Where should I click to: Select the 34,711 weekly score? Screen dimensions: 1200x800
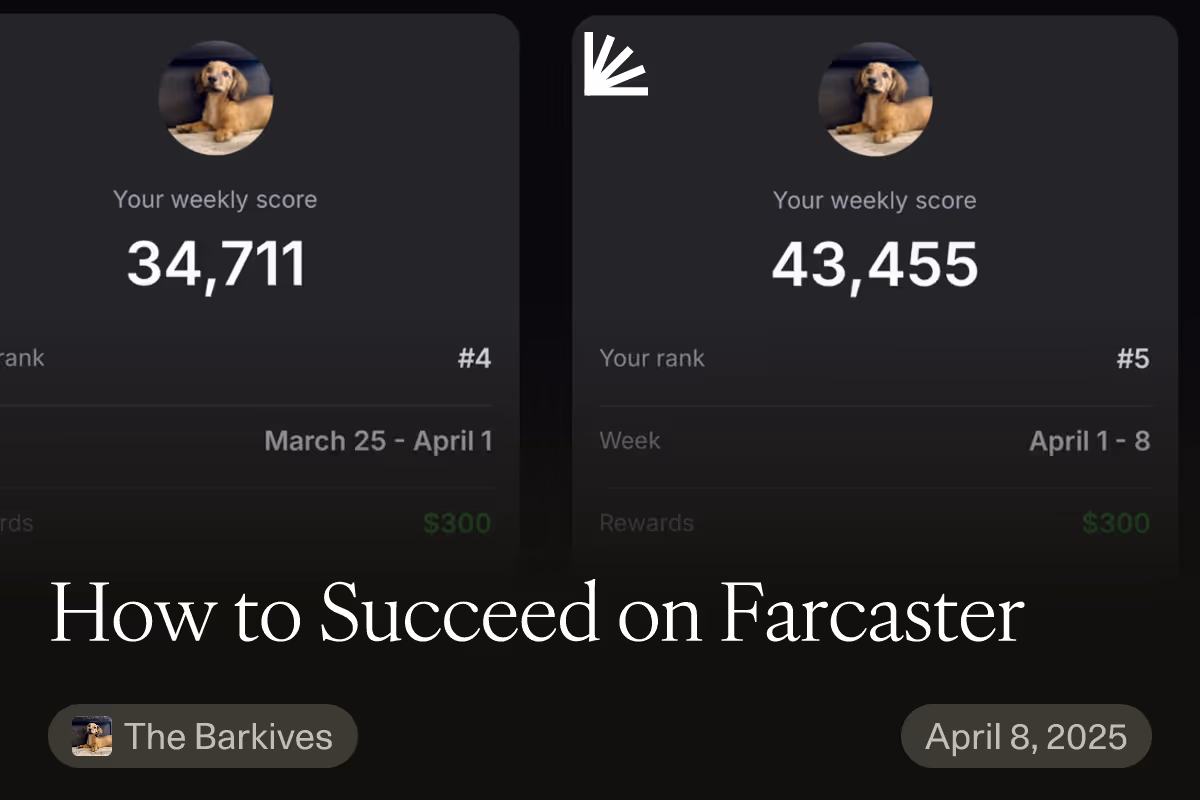click(x=215, y=264)
